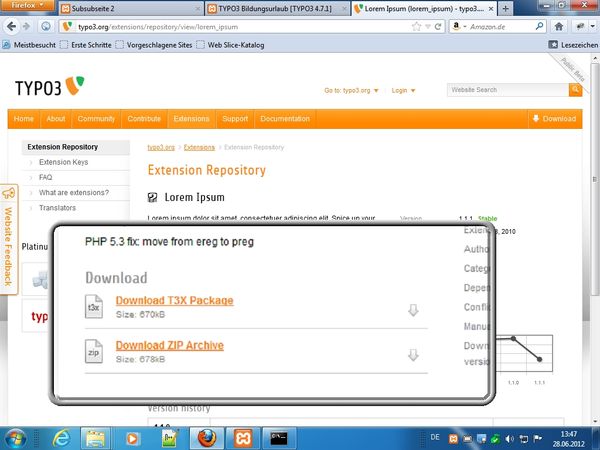The width and height of the screenshot is (600, 450).
Task: Open Internet Explorer from the taskbar
Action: click(61, 436)
